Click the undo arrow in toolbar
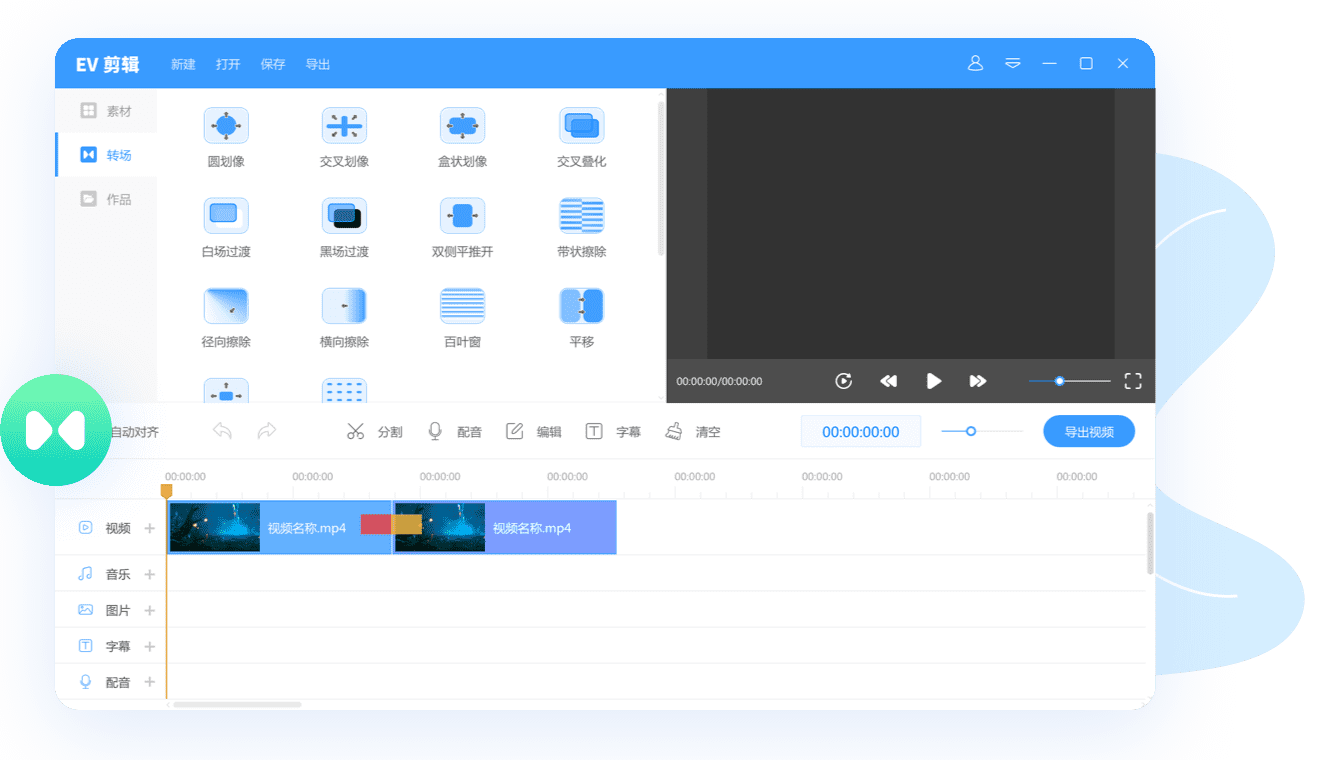 pos(222,432)
